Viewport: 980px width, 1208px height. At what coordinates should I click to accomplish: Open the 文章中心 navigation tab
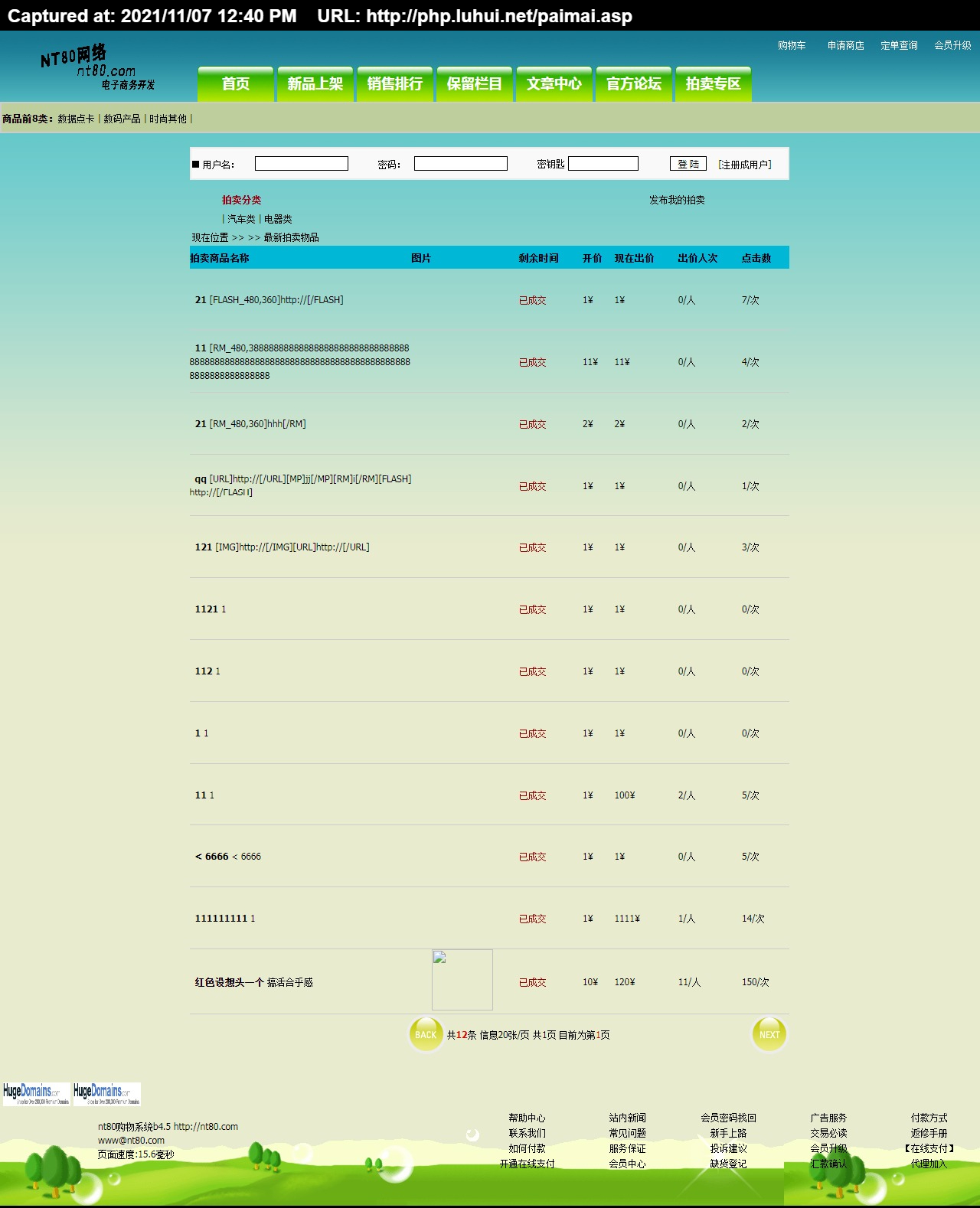(554, 84)
